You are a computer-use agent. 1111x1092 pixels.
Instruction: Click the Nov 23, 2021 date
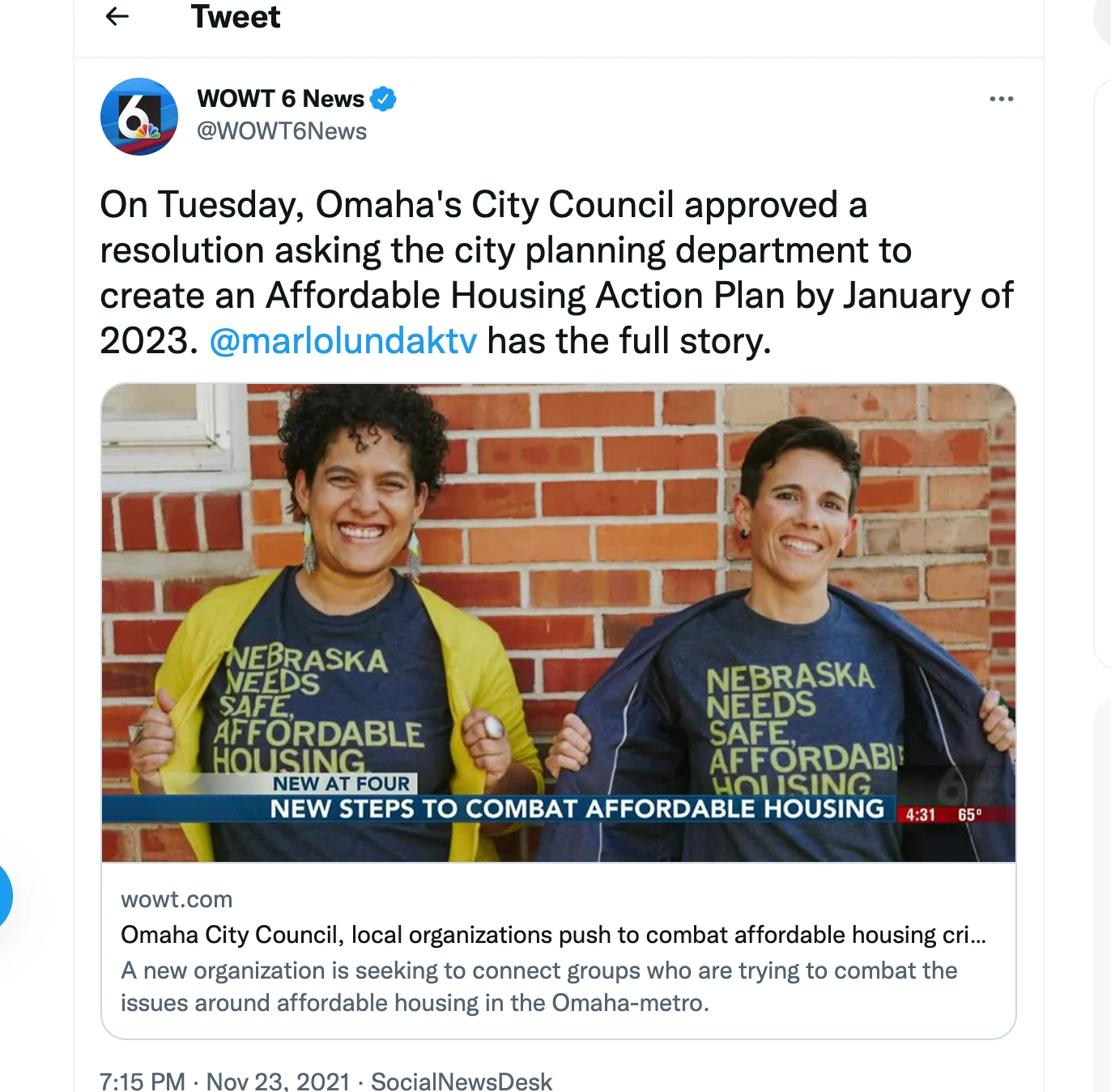(x=278, y=1081)
